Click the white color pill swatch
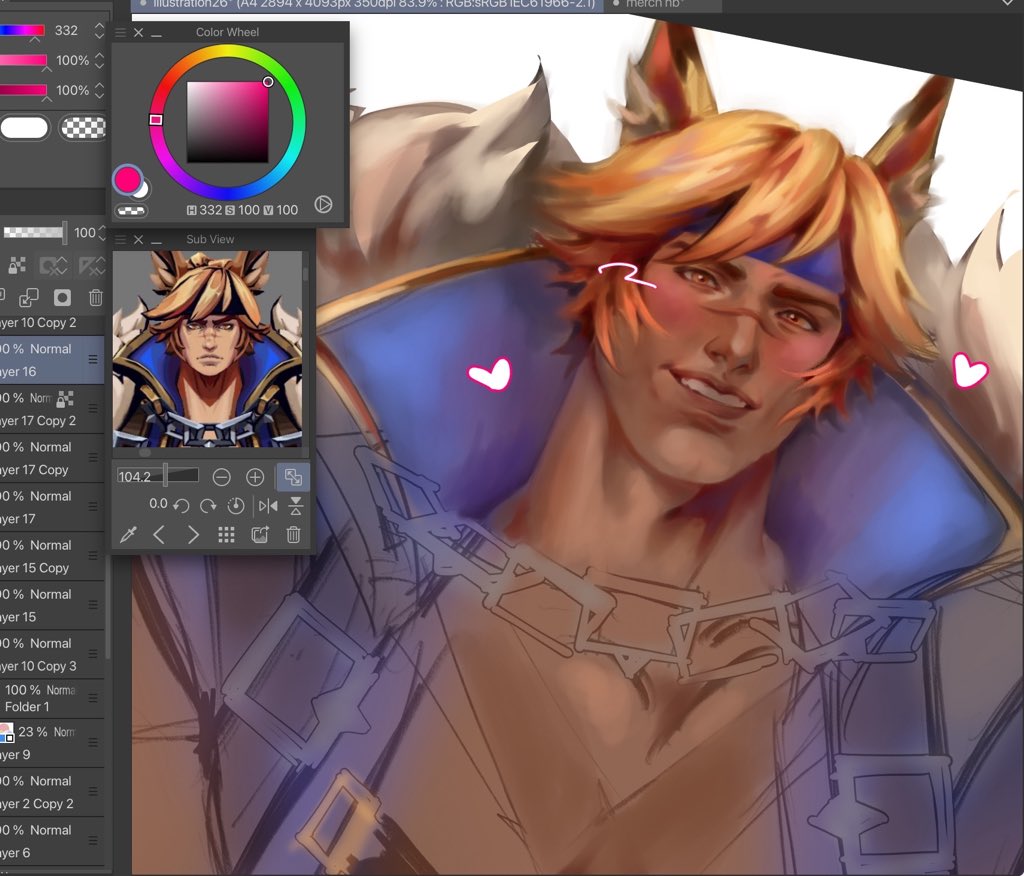The height and width of the screenshot is (876, 1024). coord(25,128)
